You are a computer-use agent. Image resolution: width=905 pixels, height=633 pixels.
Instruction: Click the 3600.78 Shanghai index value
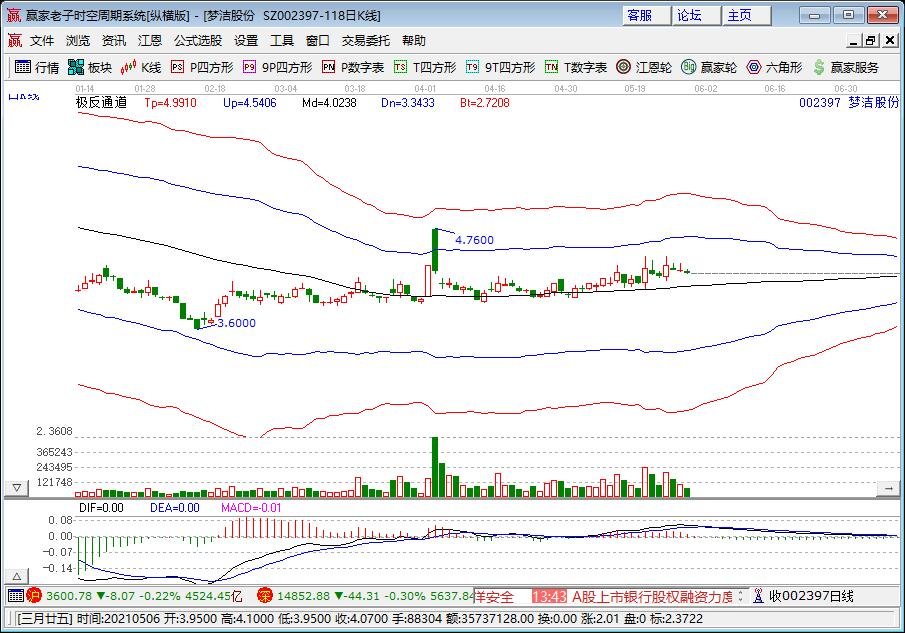(x=69, y=596)
